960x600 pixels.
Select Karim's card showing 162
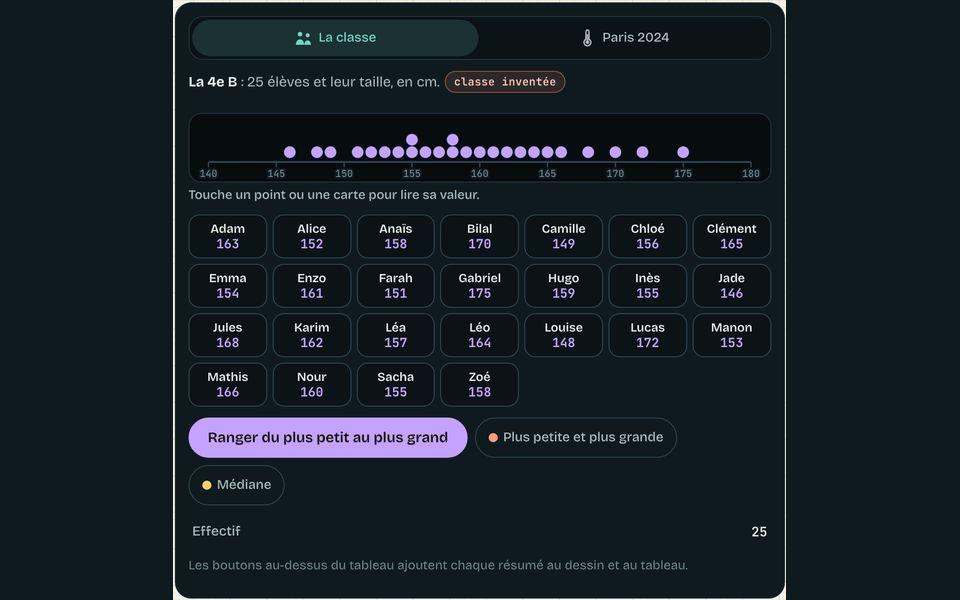pos(312,336)
